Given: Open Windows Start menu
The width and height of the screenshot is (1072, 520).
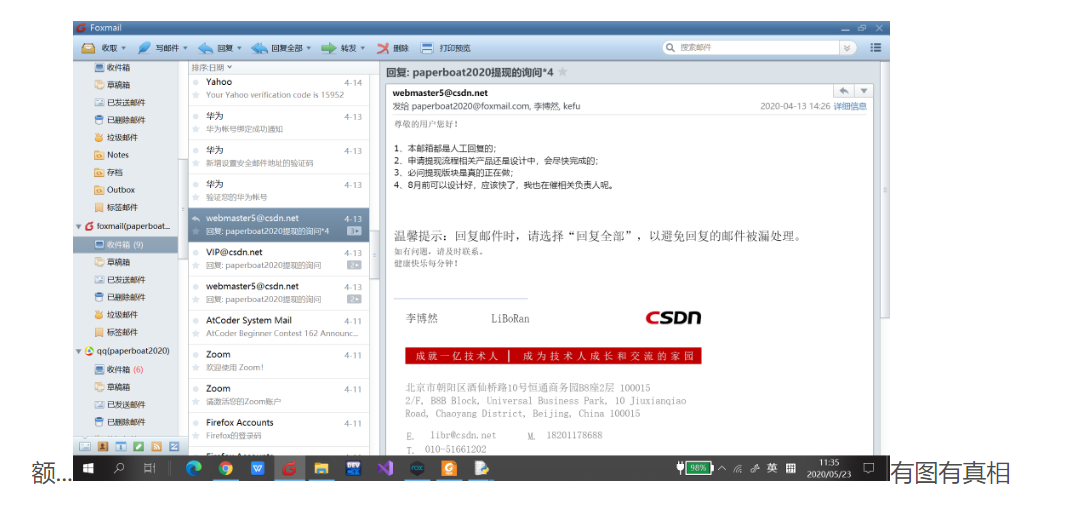Looking at the screenshot, I should 88,469.
